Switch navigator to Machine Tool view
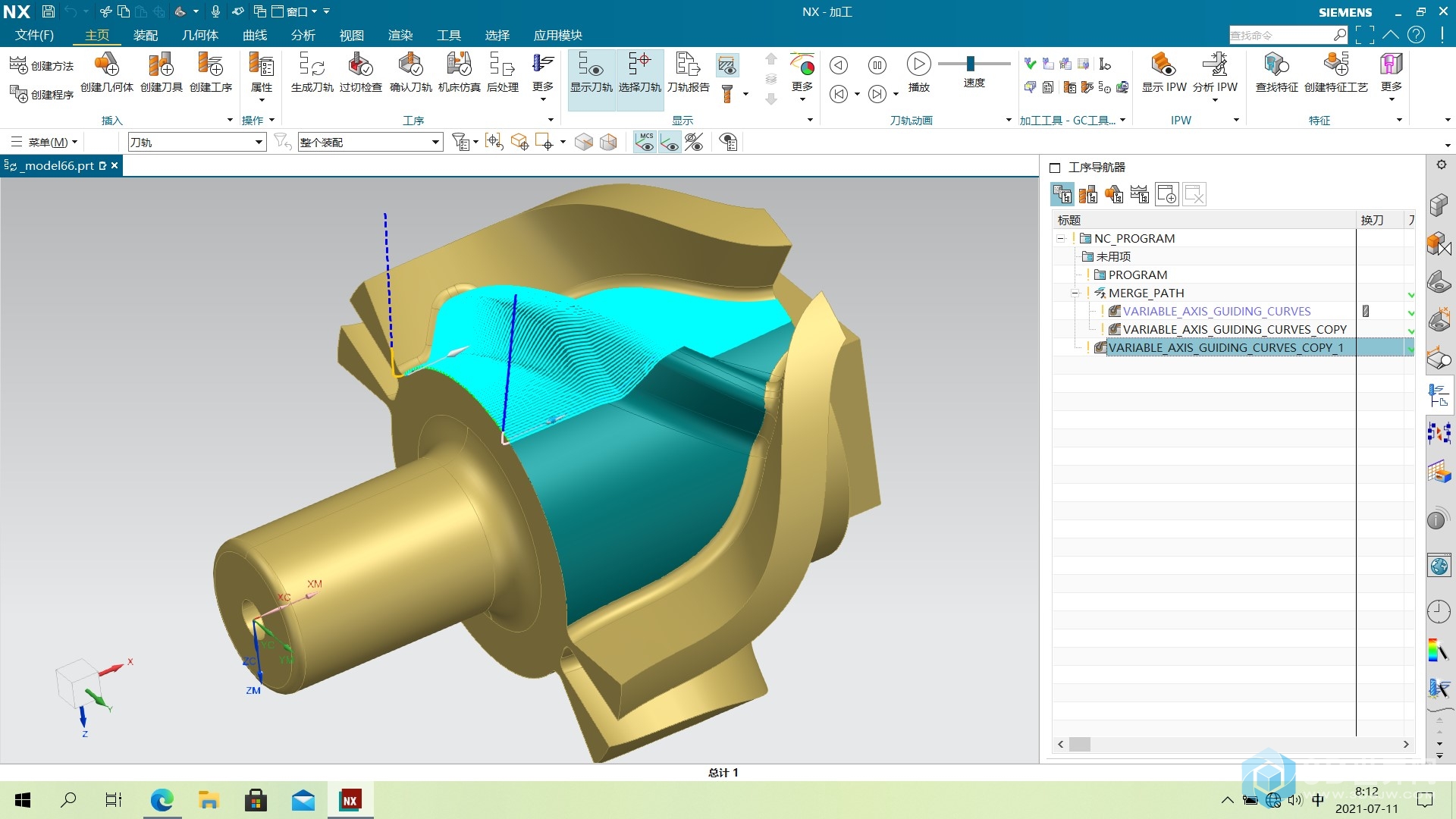 click(x=1088, y=195)
